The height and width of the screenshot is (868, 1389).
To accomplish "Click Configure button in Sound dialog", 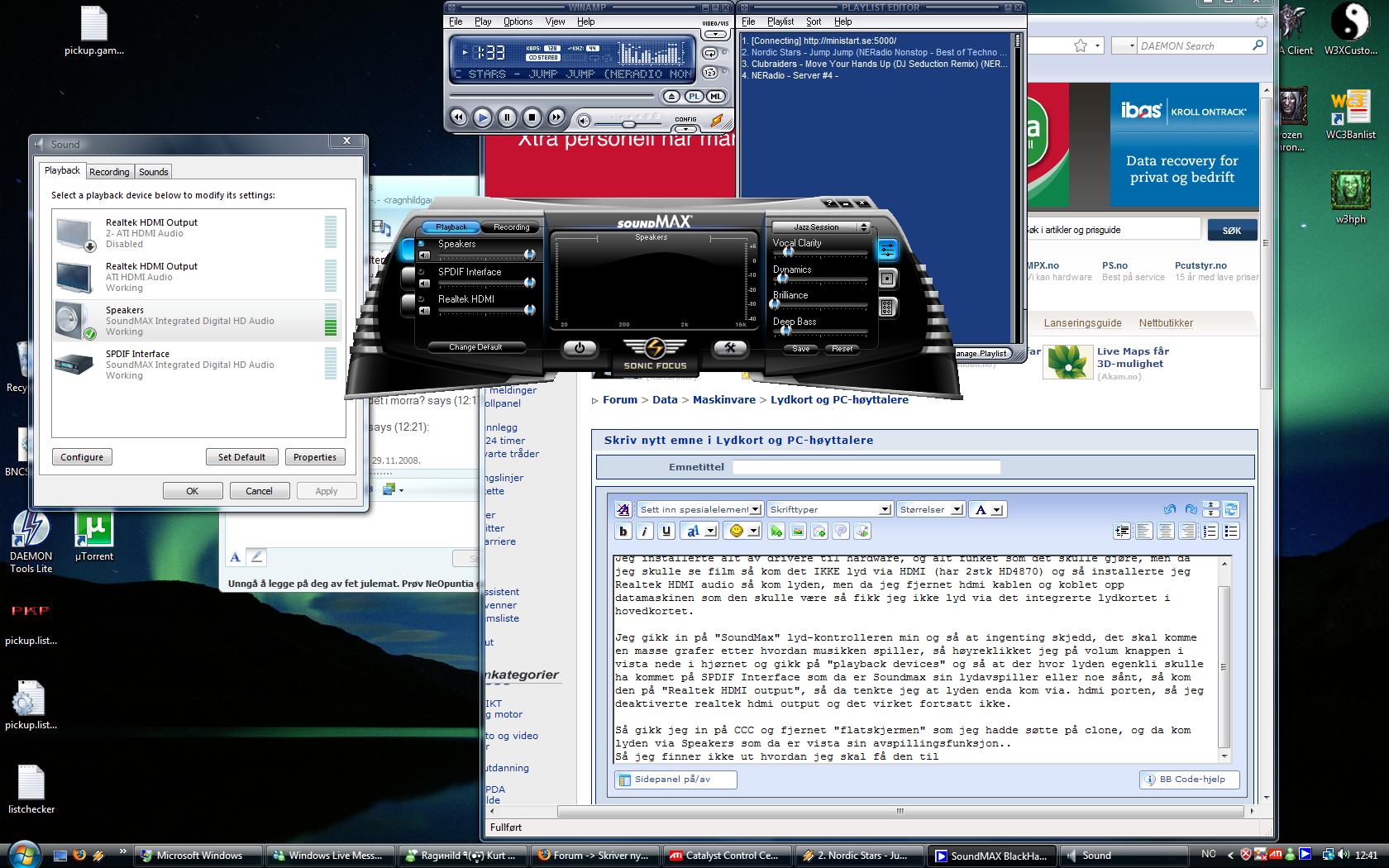I will [82, 457].
